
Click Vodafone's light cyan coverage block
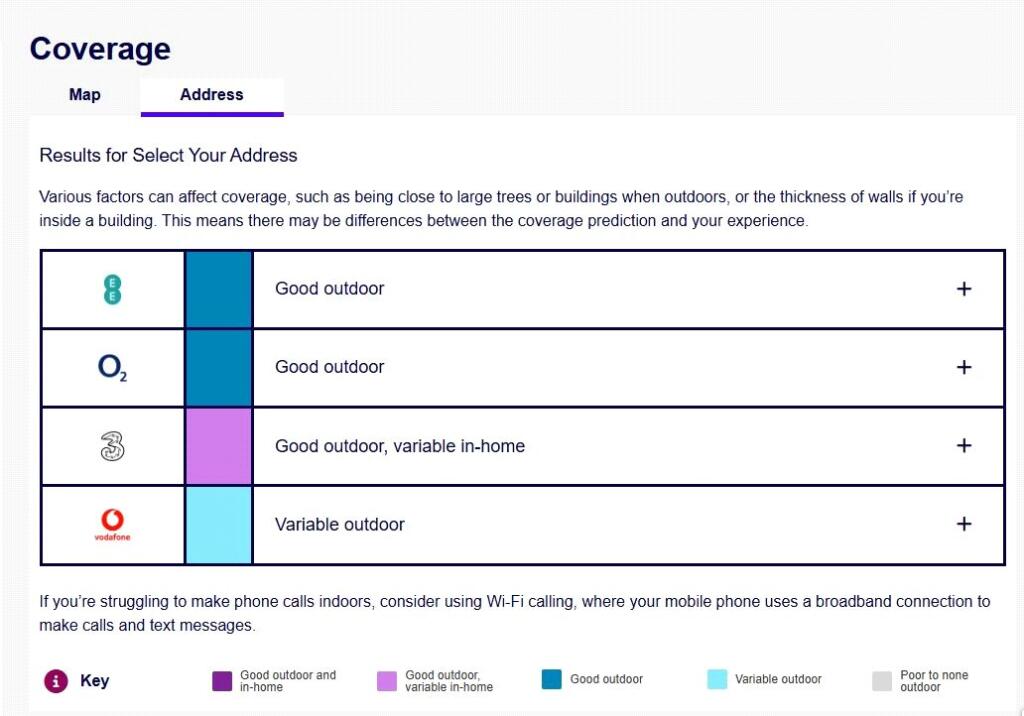point(219,524)
